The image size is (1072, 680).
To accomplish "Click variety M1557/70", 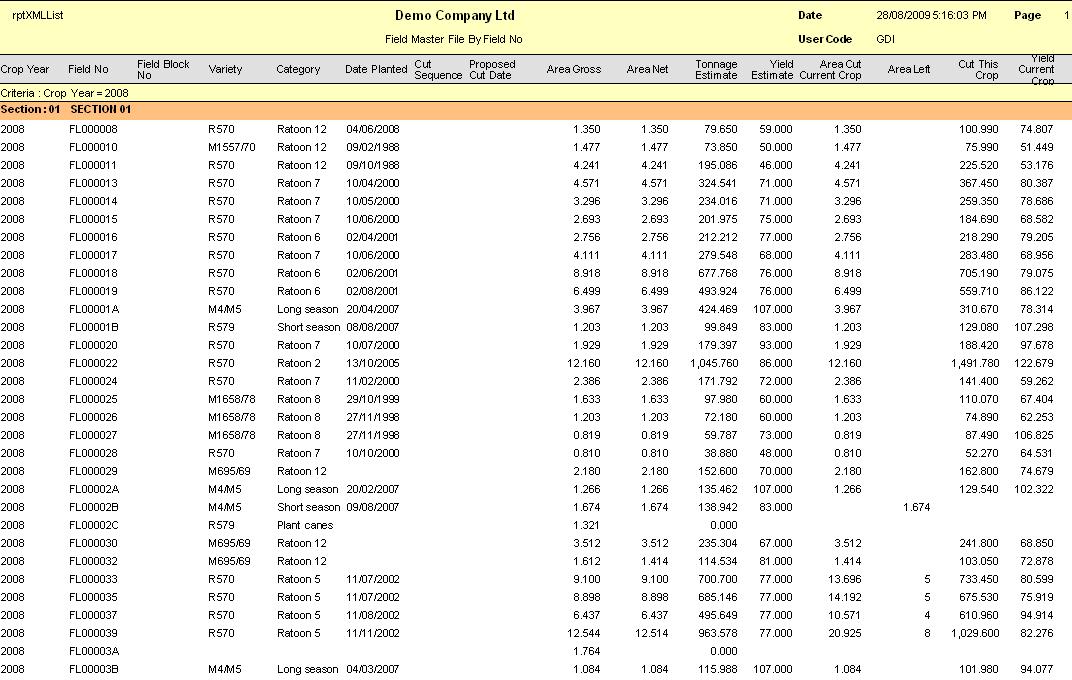I will click(x=232, y=147).
